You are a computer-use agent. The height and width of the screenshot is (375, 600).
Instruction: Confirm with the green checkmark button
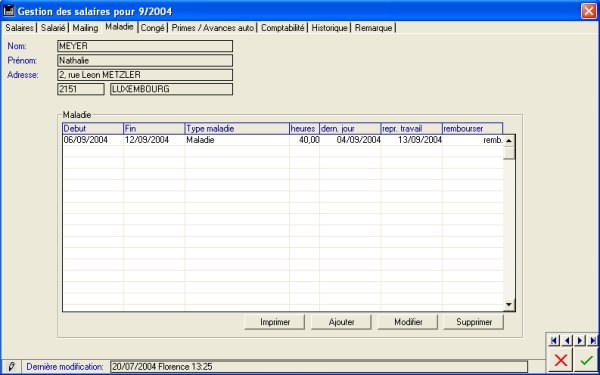(586, 360)
